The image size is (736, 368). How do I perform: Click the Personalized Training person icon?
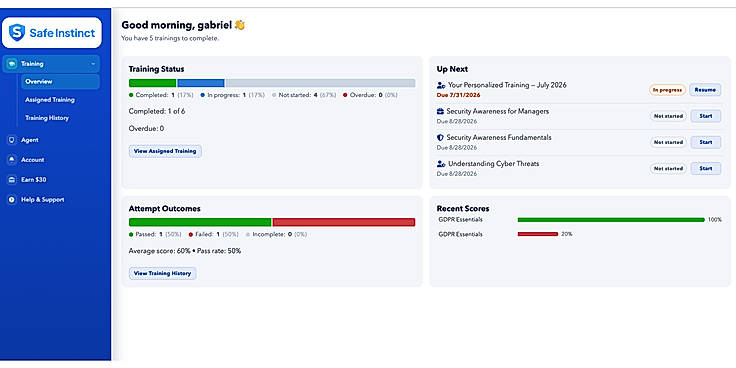coord(440,85)
